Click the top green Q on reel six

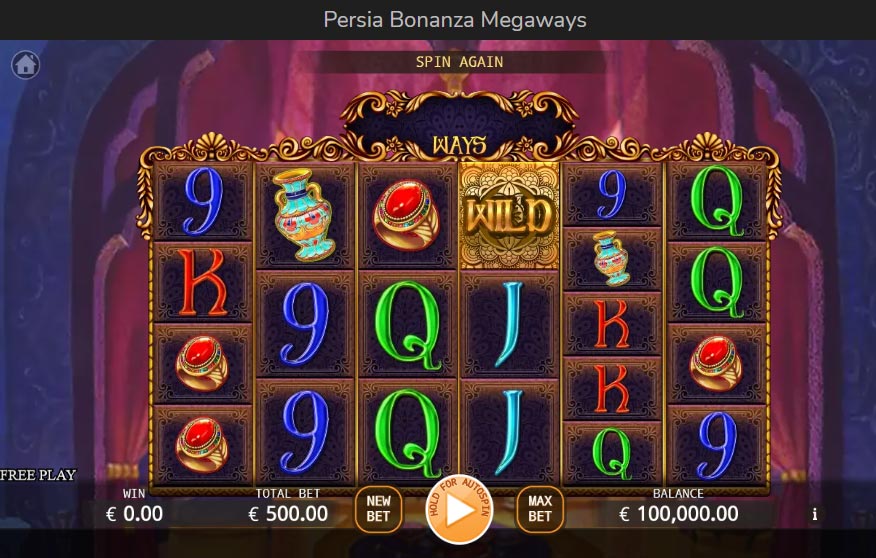point(717,201)
